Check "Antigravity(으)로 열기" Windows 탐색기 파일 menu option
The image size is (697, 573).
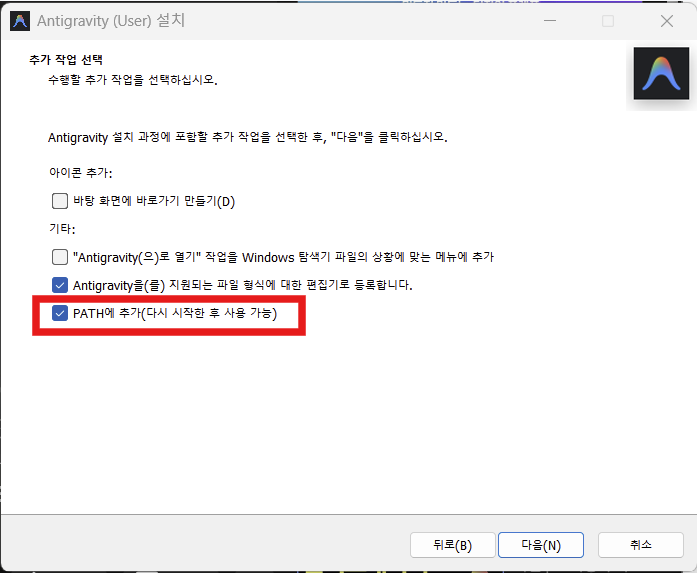tap(60, 257)
